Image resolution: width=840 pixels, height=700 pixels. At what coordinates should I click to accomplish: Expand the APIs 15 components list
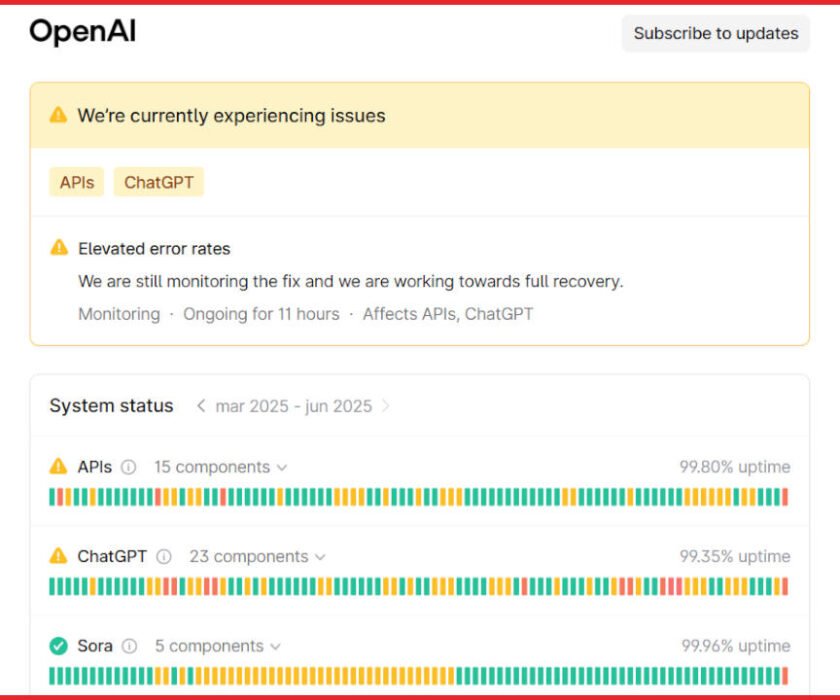coord(221,467)
